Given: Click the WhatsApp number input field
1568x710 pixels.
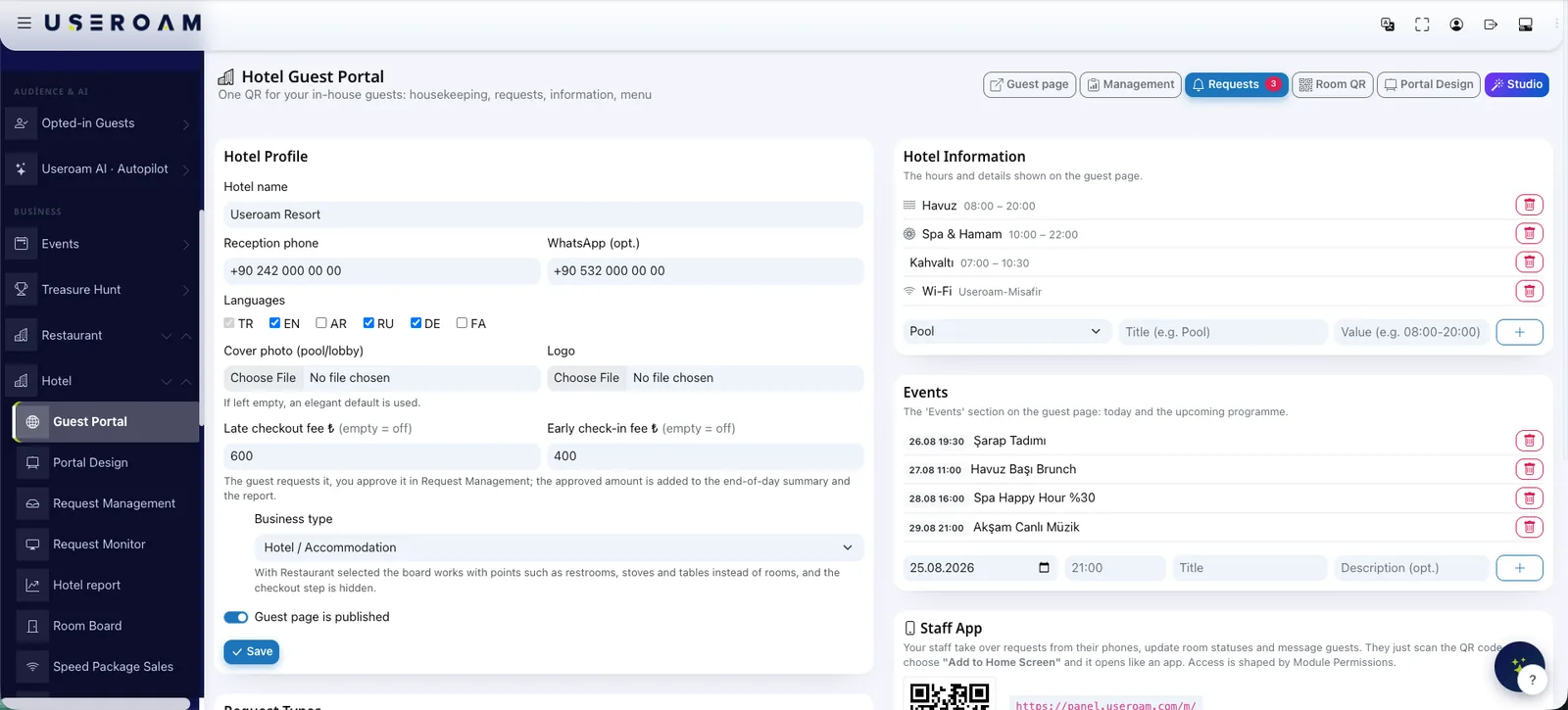Looking at the screenshot, I should click(705, 271).
